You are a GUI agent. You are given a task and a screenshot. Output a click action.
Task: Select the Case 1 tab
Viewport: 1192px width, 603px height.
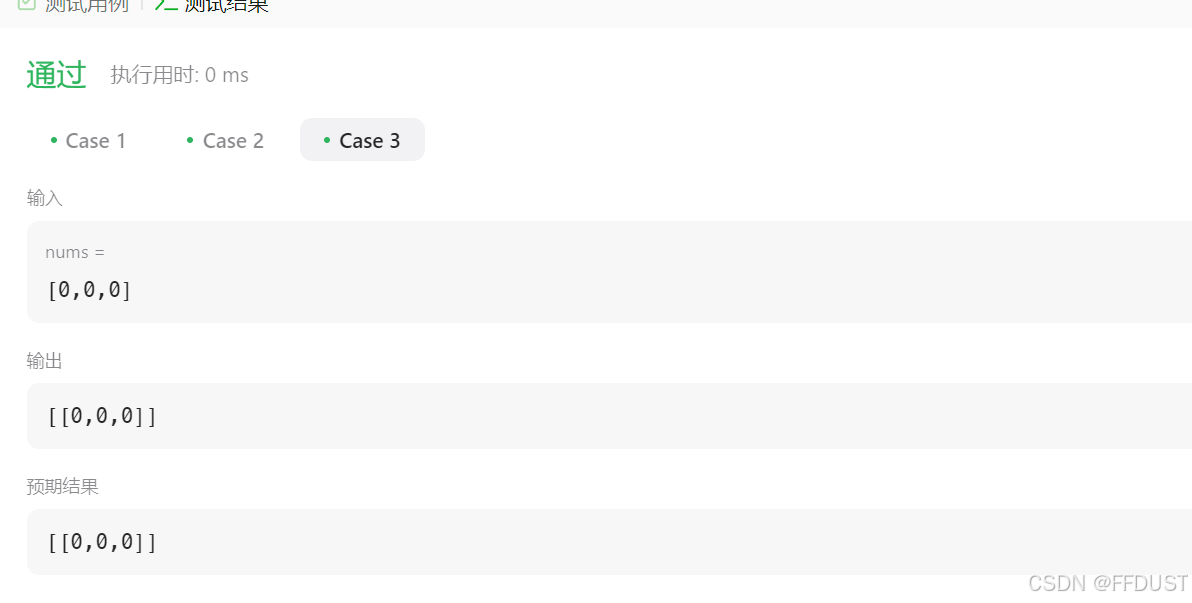point(87,140)
